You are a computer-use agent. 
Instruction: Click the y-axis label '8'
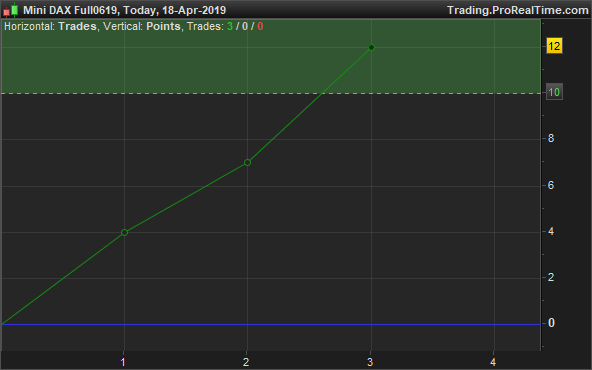[551, 139]
